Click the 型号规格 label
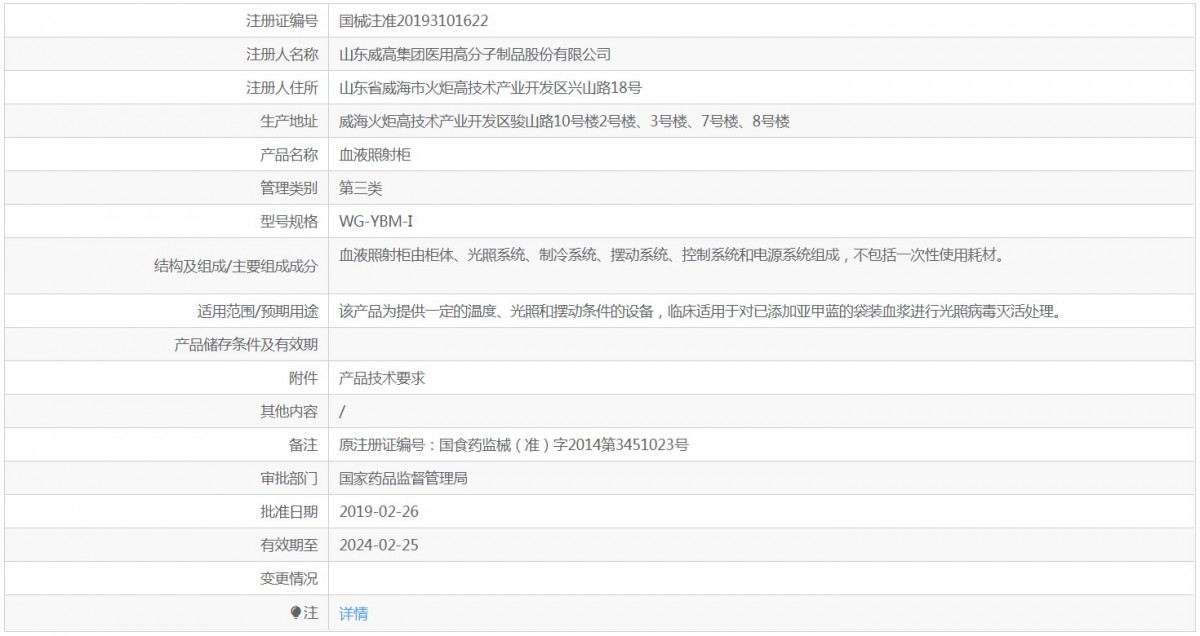The image size is (1200, 636). tap(289, 221)
